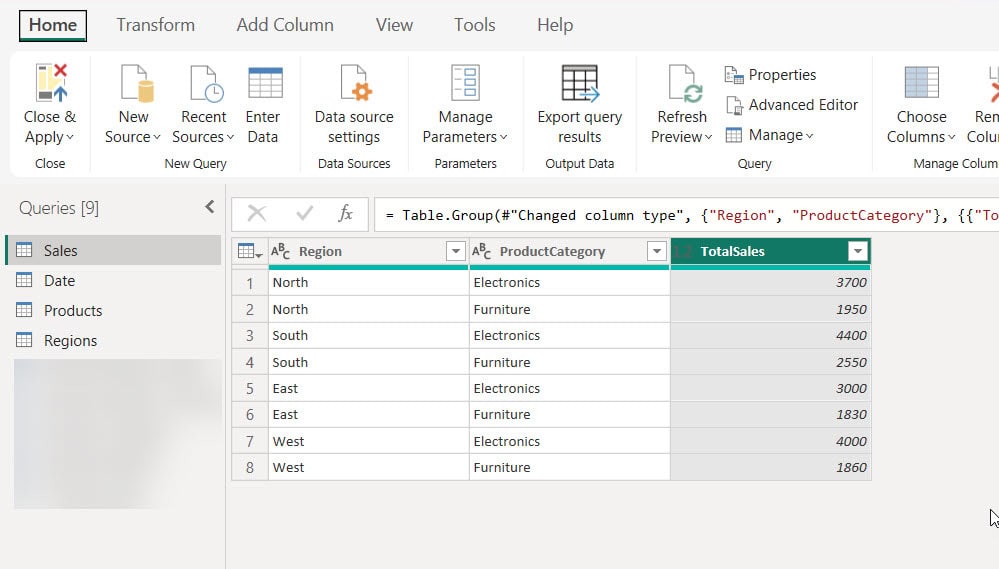Screen dimensions: 999x569
Task: Click the cell with value 4000
Action: tap(770, 441)
